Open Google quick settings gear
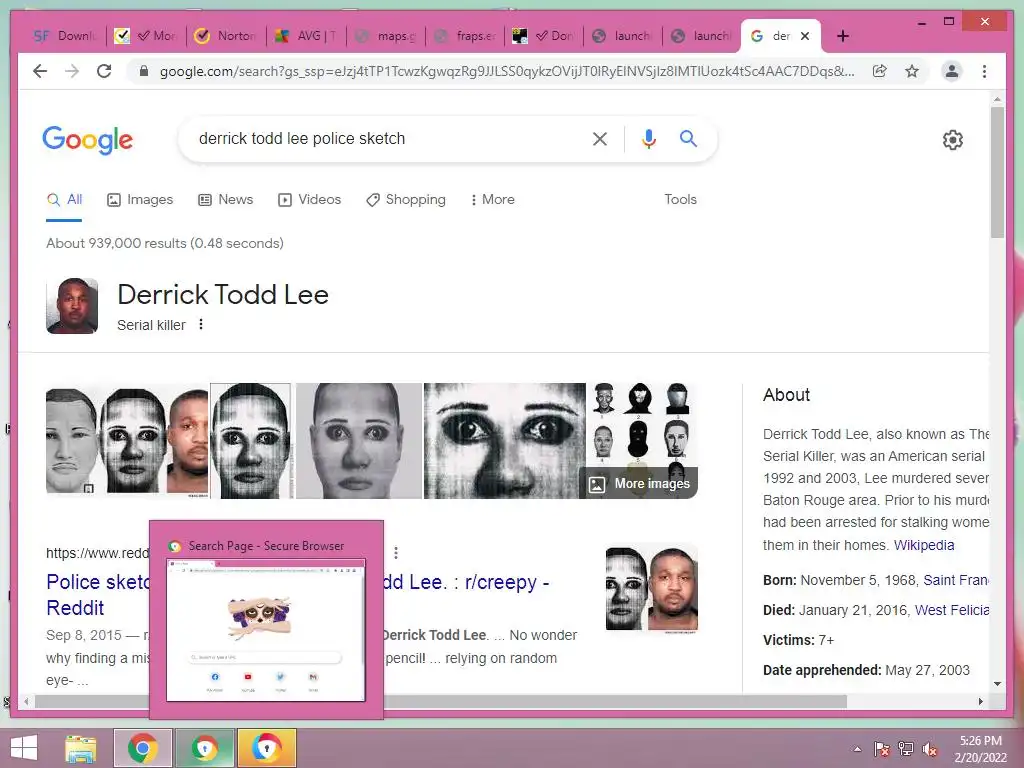 (x=953, y=140)
